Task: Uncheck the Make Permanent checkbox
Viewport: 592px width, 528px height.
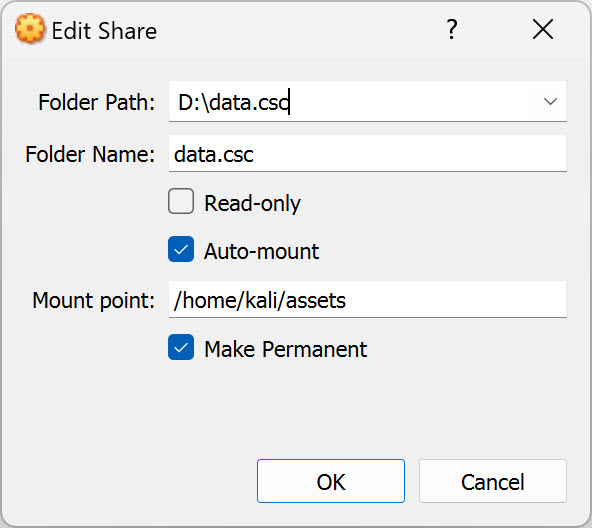Action: [181, 347]
